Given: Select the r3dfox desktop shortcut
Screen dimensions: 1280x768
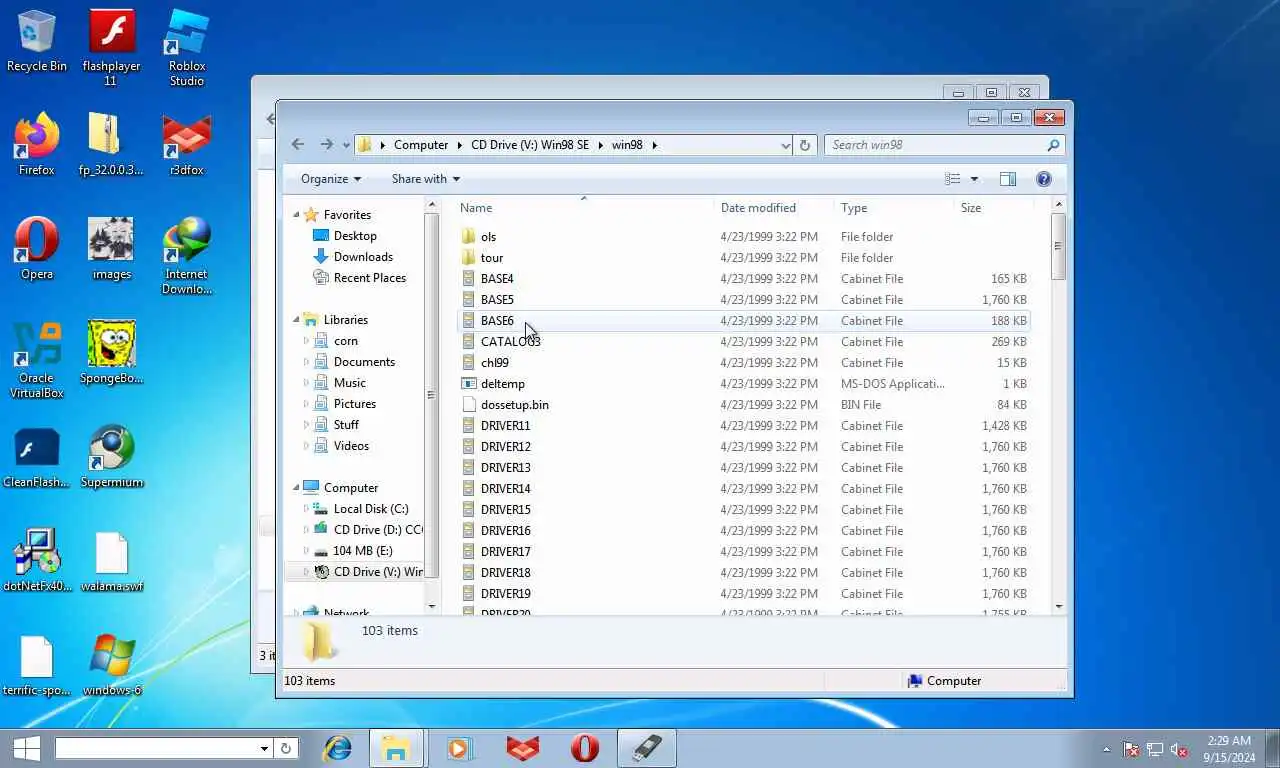Looking at the screenshot, I should point(186,144).
